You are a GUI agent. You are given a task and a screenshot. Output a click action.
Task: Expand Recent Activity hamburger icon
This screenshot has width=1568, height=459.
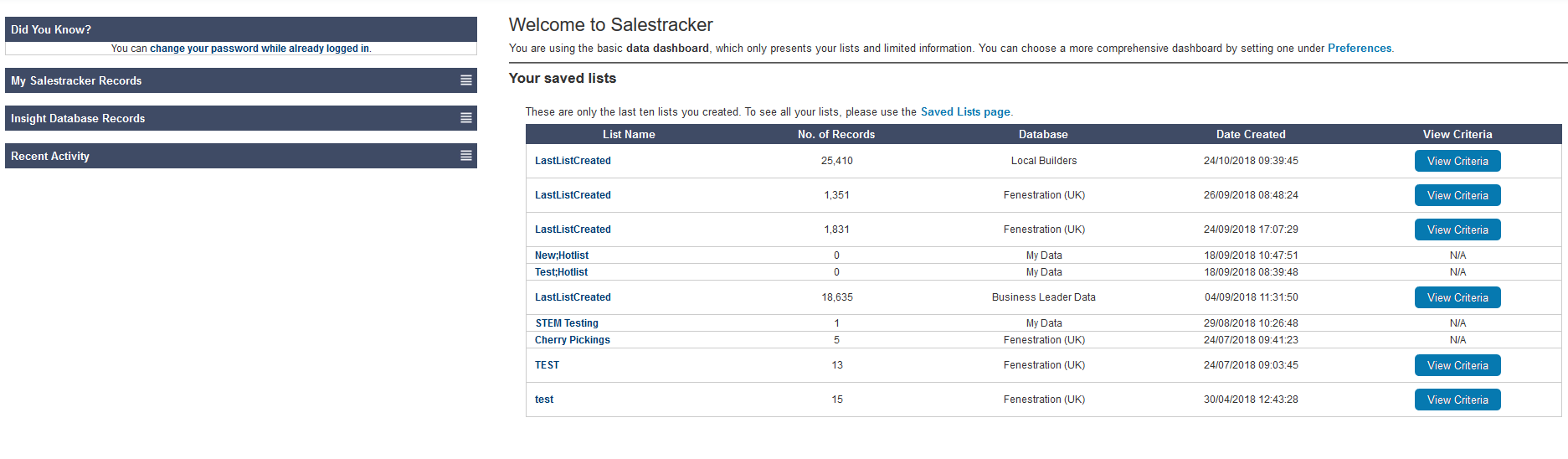click(x=466, y=156)
